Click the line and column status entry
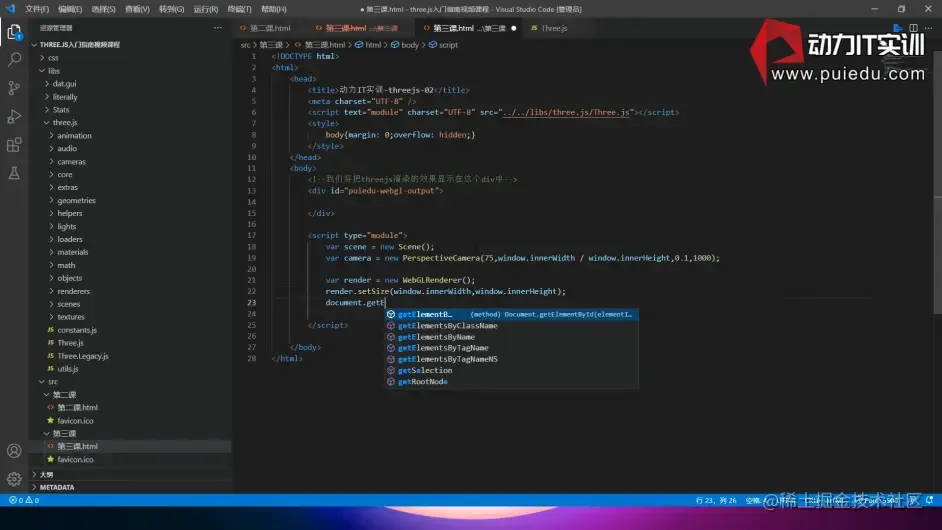 716,501
